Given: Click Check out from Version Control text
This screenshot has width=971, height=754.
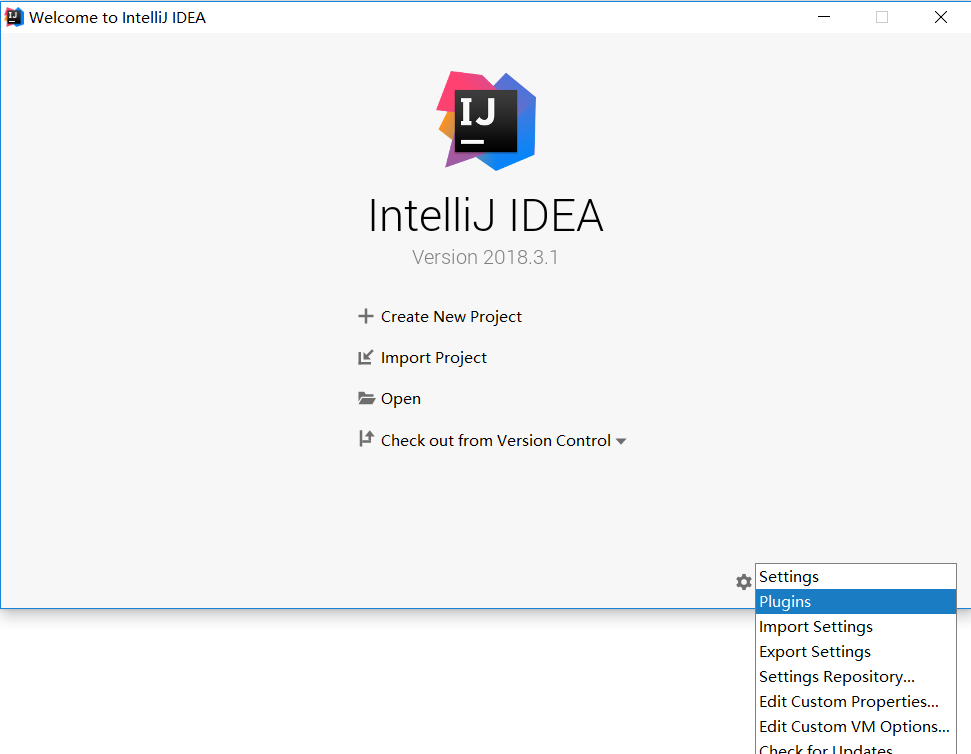Looking at the screenshot, I should [x=495, y=440].
